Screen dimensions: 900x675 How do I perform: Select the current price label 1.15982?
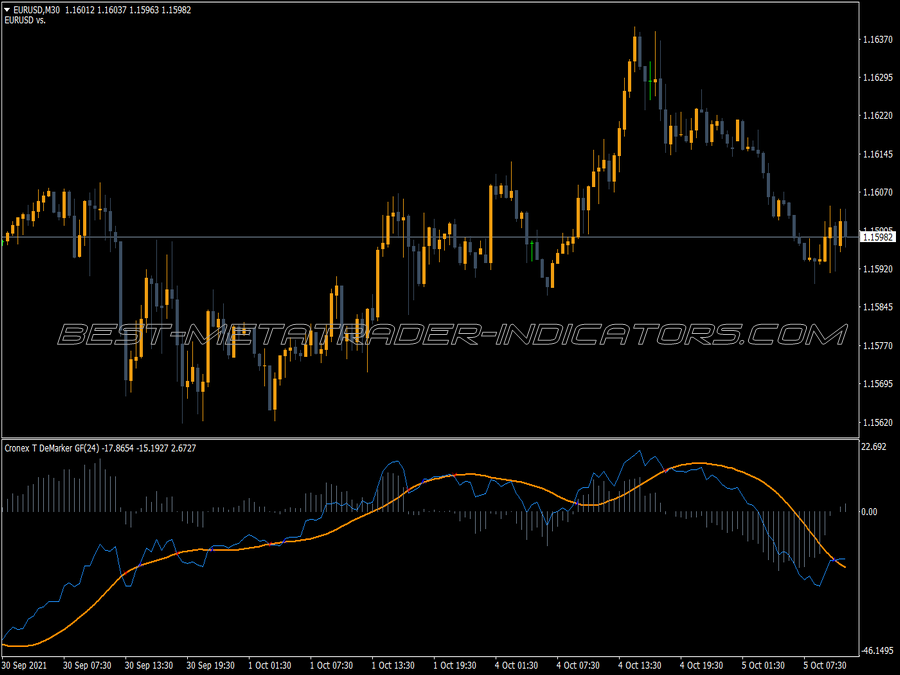tap(878, 237)
